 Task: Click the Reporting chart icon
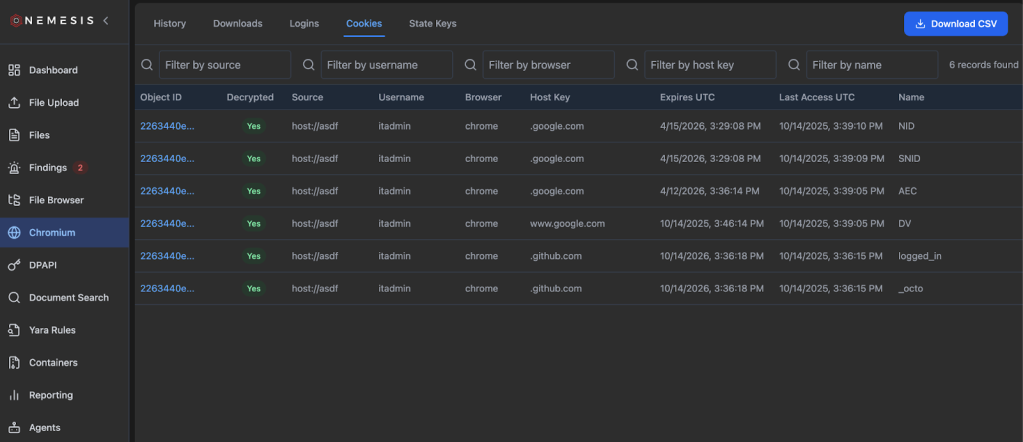point(14,395)
